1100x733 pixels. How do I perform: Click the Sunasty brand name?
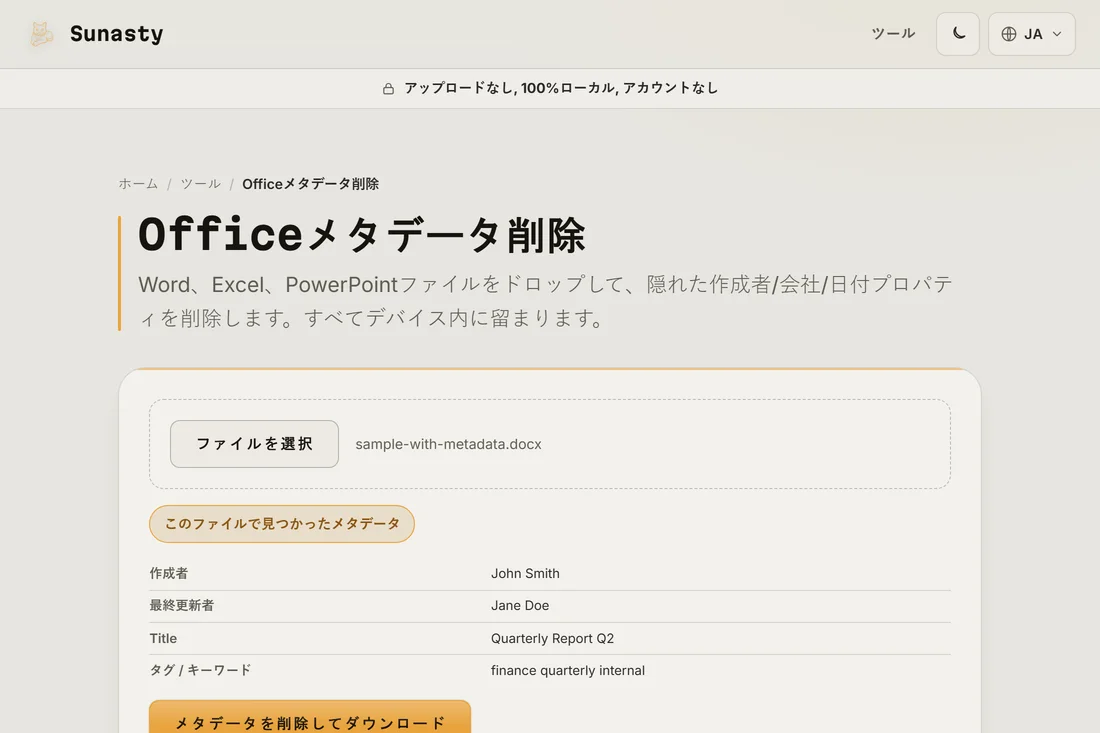[116, 34]
